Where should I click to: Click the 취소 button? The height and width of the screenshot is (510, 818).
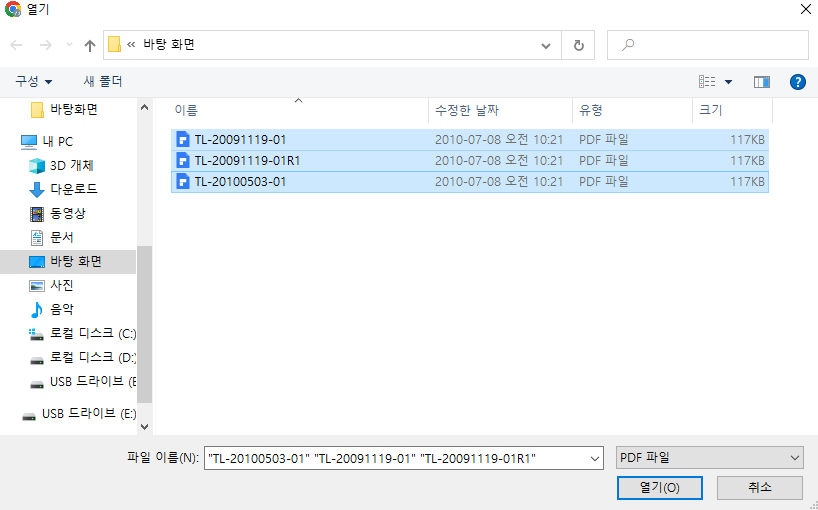pos(760,488)
